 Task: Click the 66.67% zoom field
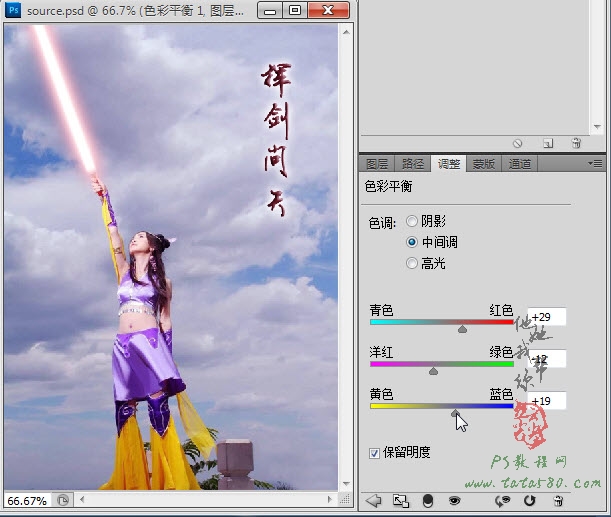coord(27,501)
